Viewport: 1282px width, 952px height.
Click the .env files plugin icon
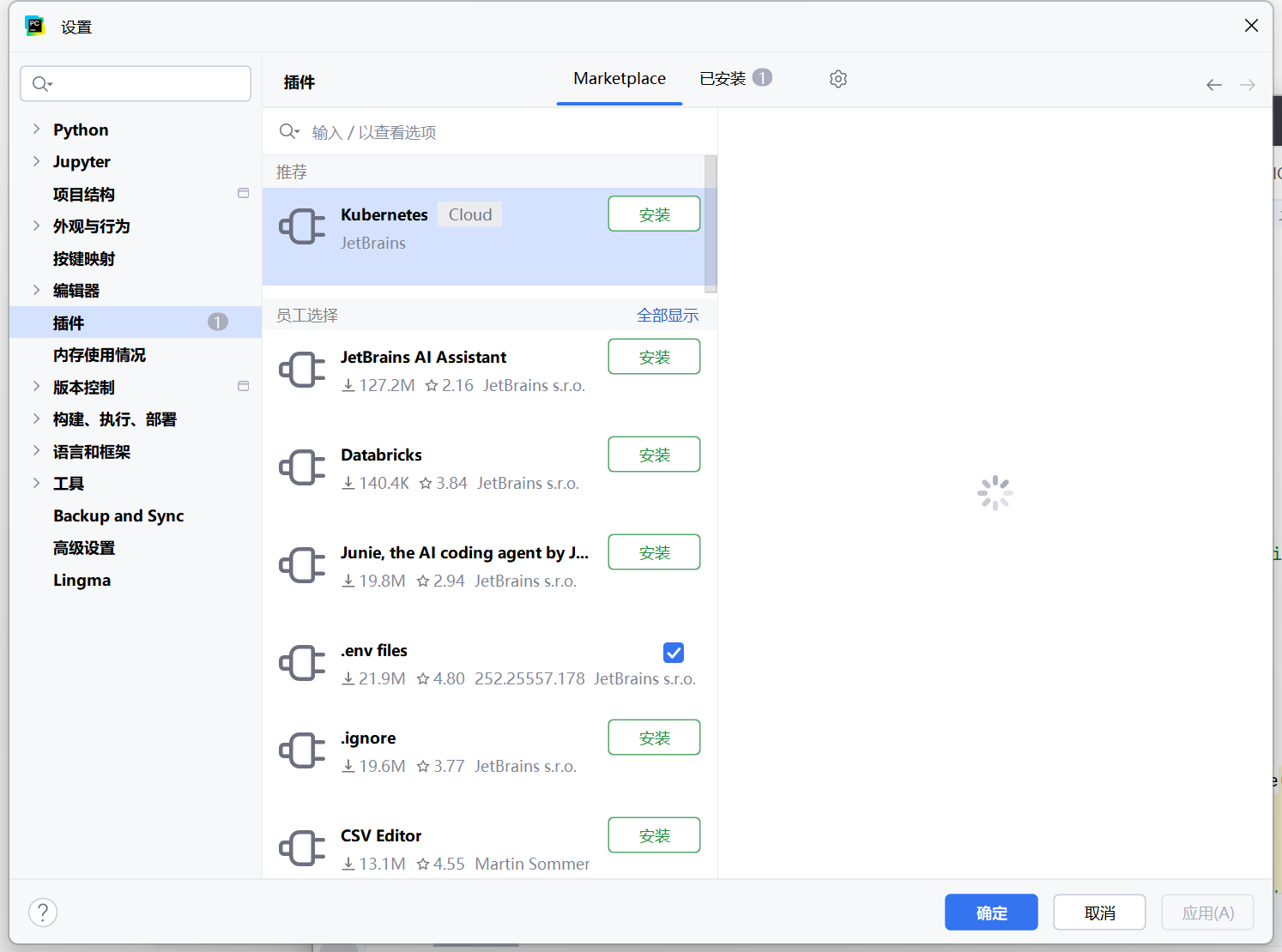coord(302,663)
